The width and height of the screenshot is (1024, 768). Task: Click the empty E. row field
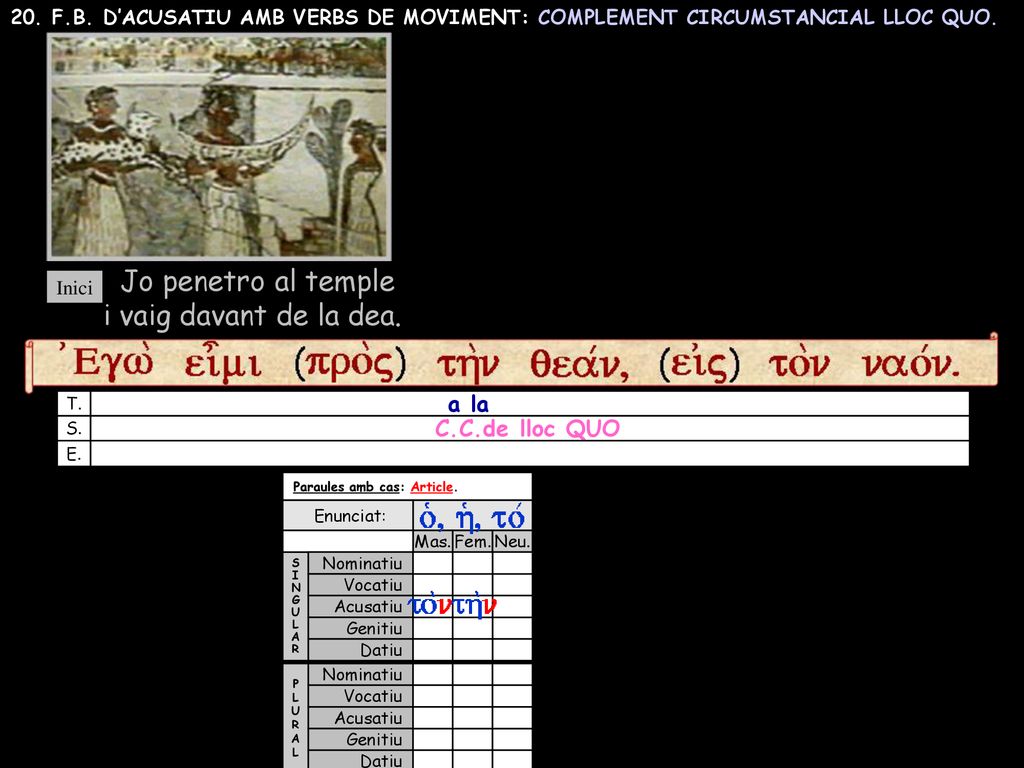(x=530, y=453)
